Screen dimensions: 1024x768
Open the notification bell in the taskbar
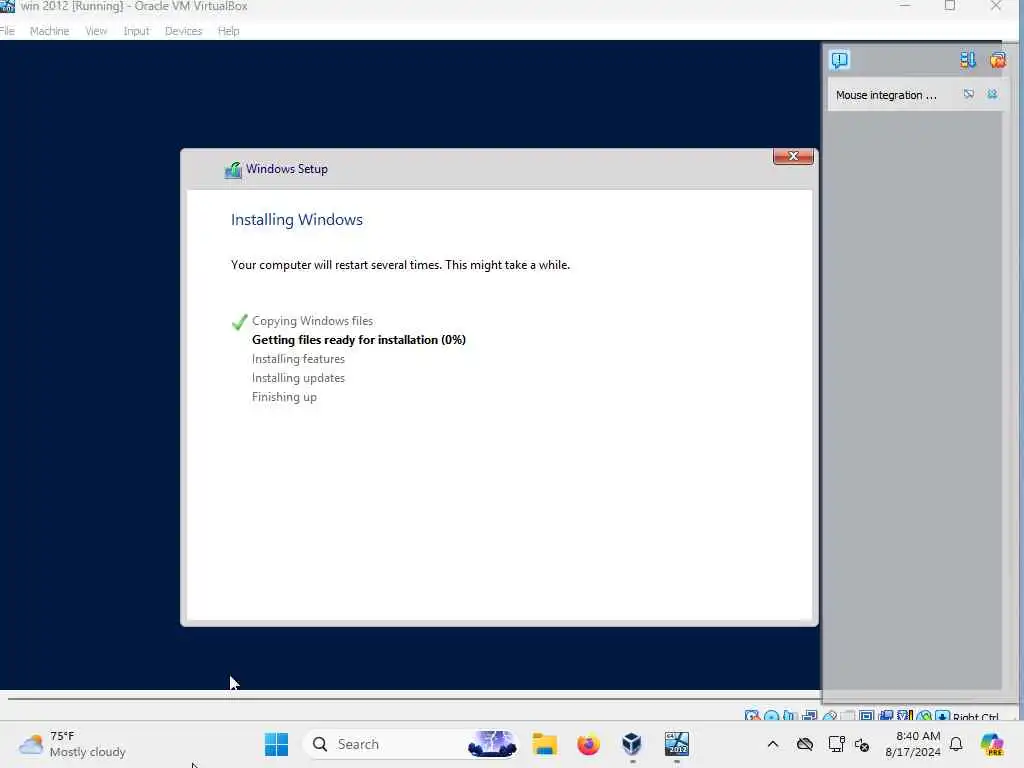click(x=956, y=744)
